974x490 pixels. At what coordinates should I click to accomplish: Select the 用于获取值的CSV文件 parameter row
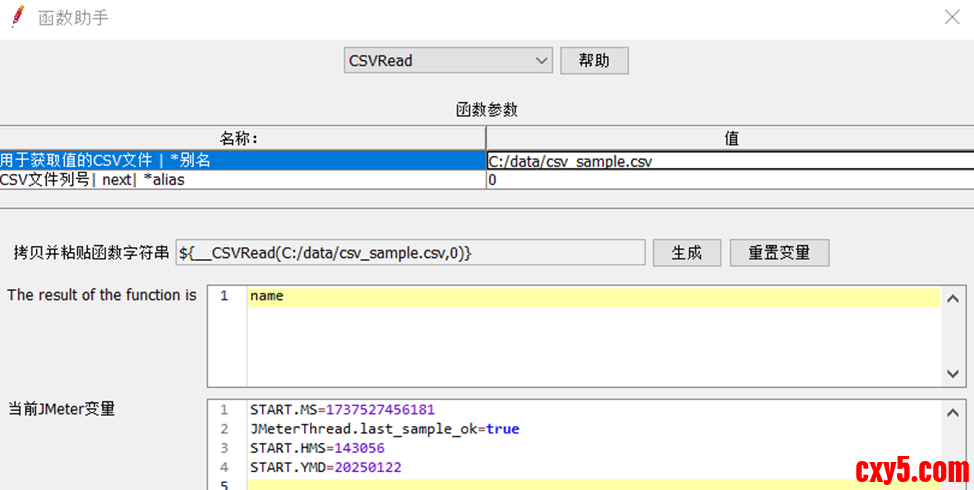(x=242, y=160)
